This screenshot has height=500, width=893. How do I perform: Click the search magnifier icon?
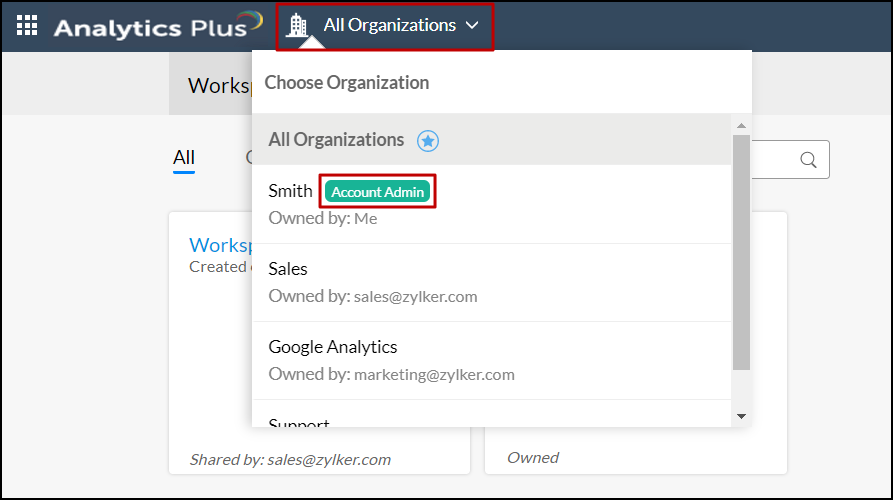click(x=808, y=160)
